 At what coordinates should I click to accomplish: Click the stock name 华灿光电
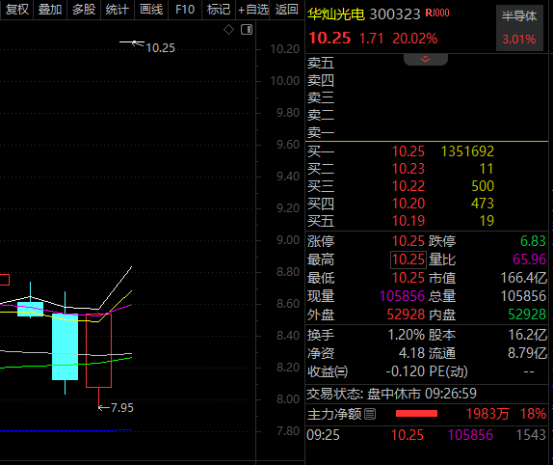pyautogui.click(x=336, y=14)
